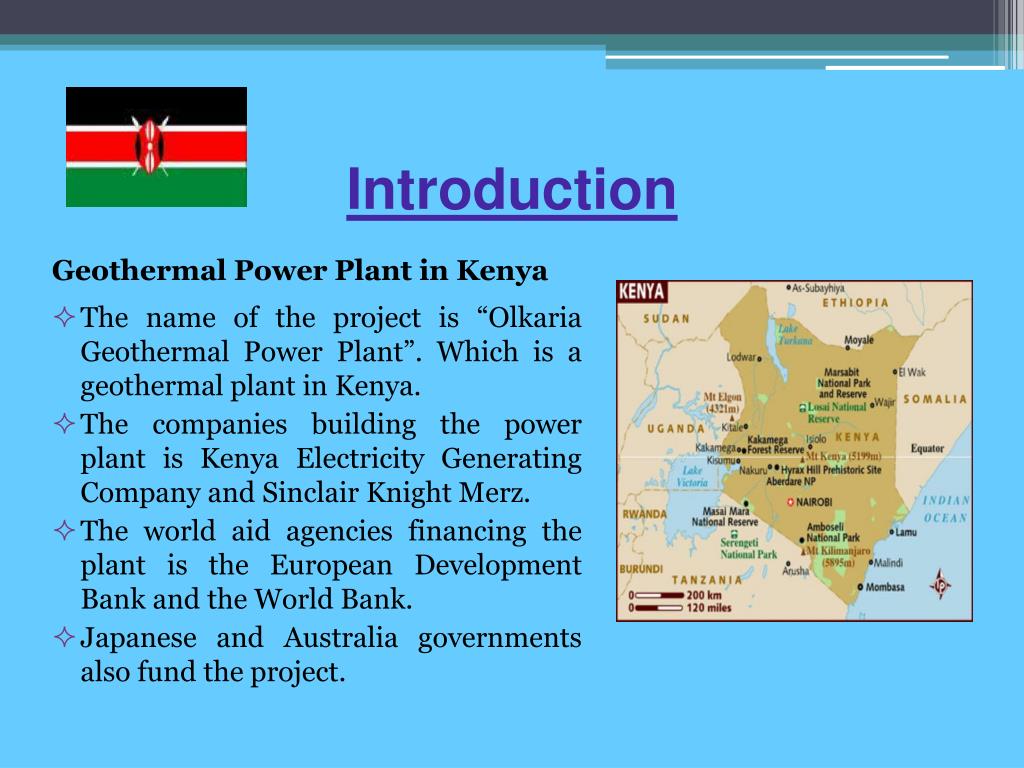The width and height of the screenshot is (1024, 768).
Task: Click the bullet starting 'Japanese and Australia governments'
Action: tap(318, 654)
